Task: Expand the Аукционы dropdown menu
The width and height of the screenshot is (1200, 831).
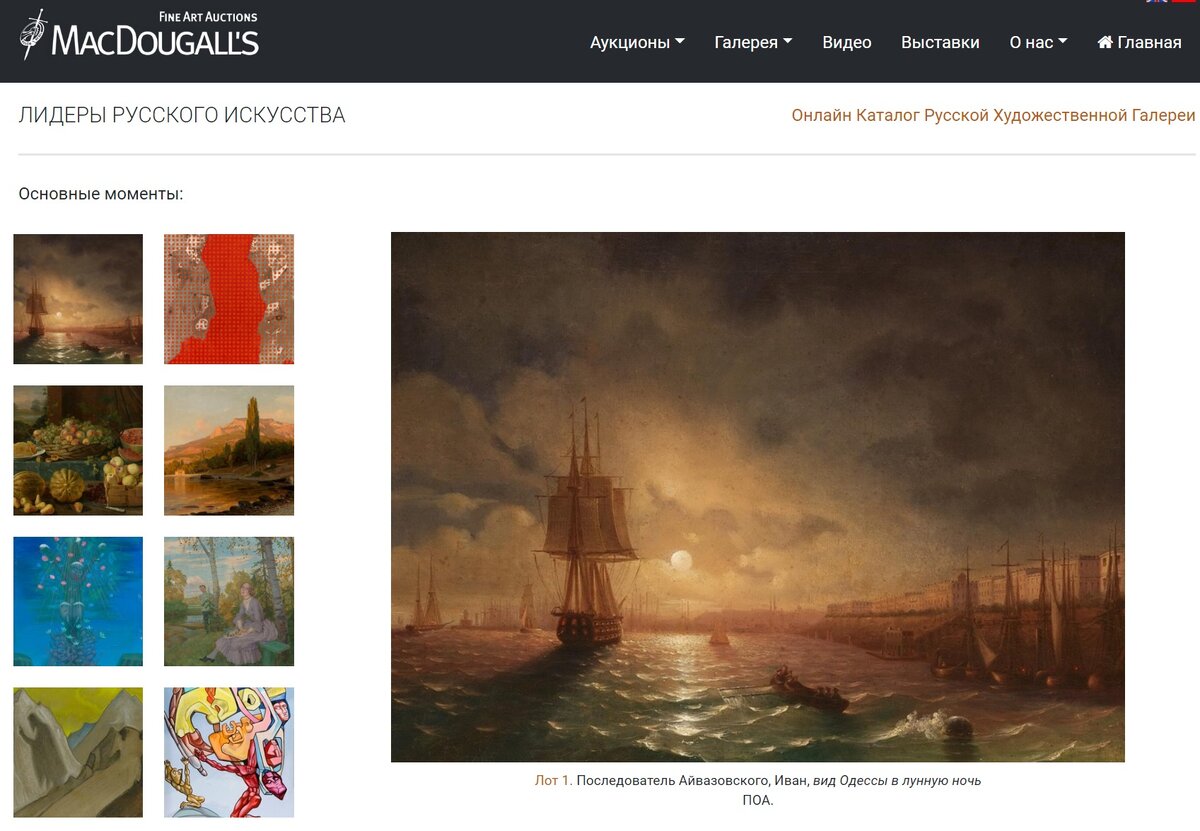Action: (x=637, y=42)
